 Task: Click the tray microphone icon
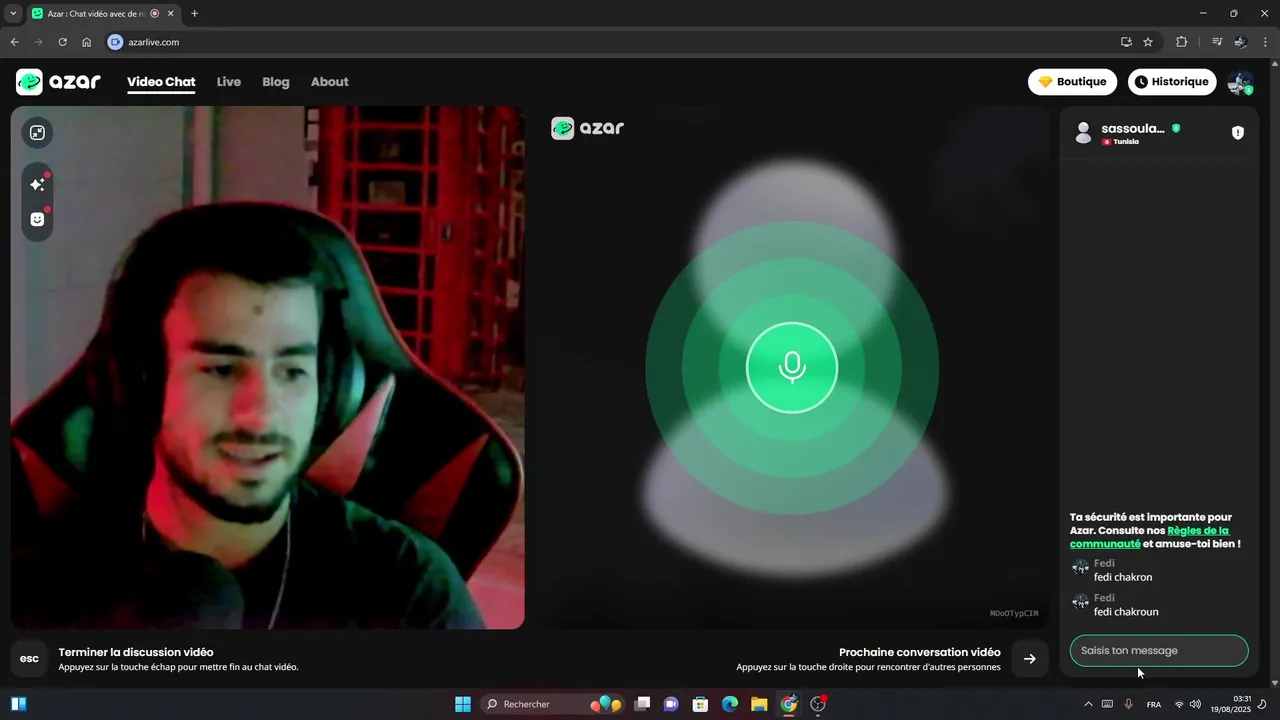click(x=1128, y=705)
